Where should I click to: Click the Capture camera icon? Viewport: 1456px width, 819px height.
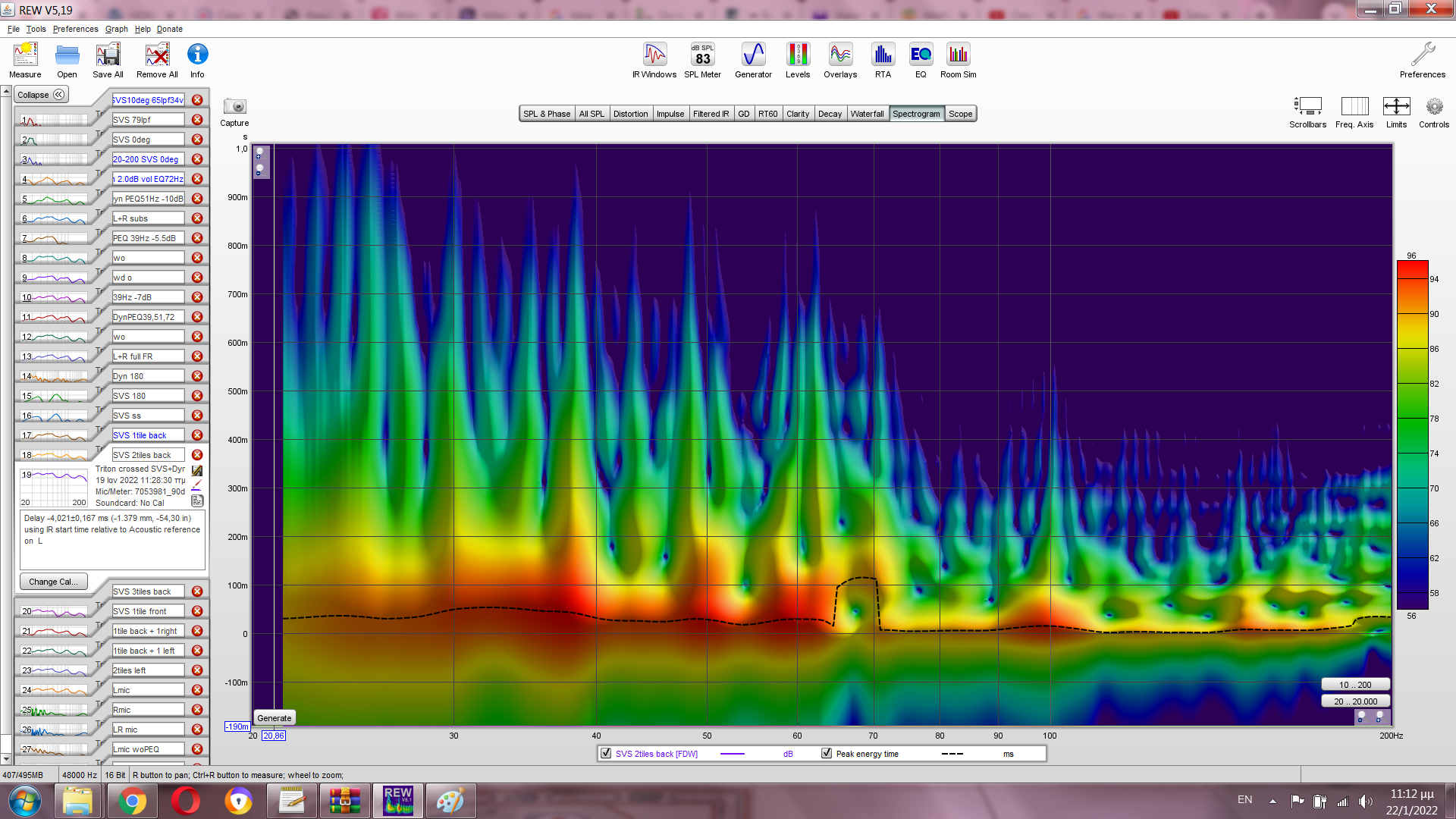234,107
